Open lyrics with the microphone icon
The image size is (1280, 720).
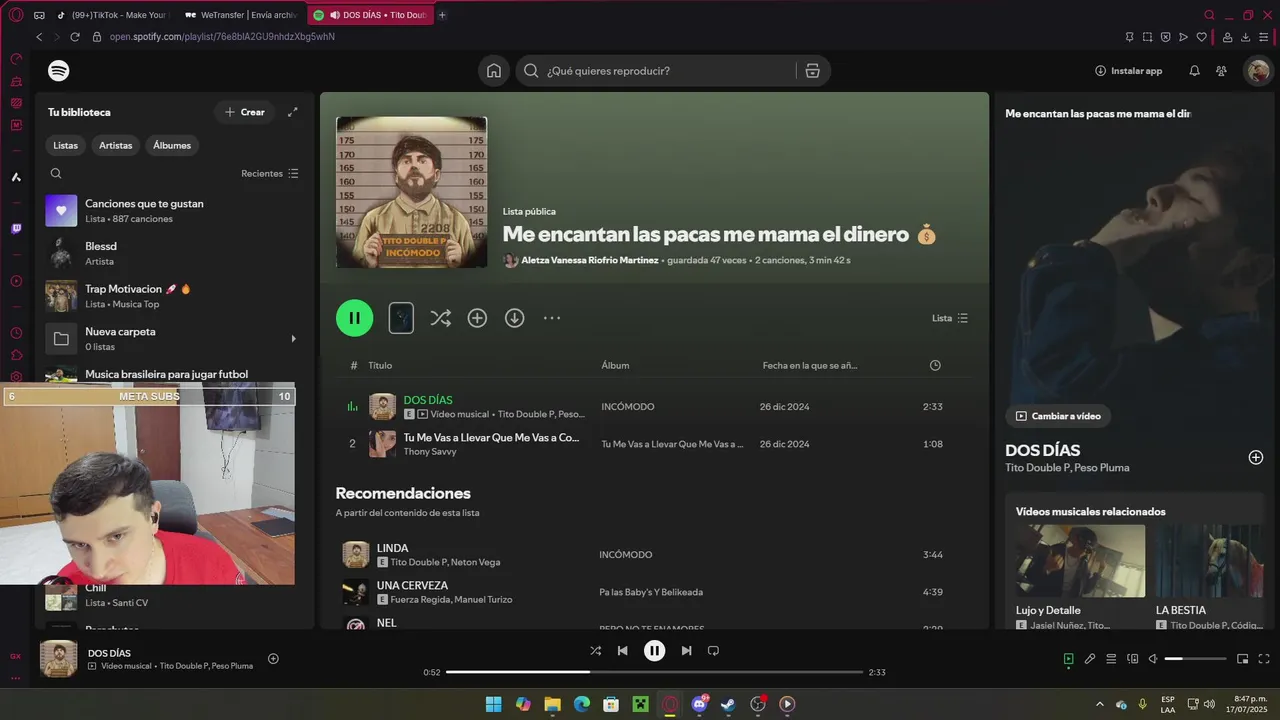(1090, 659)
